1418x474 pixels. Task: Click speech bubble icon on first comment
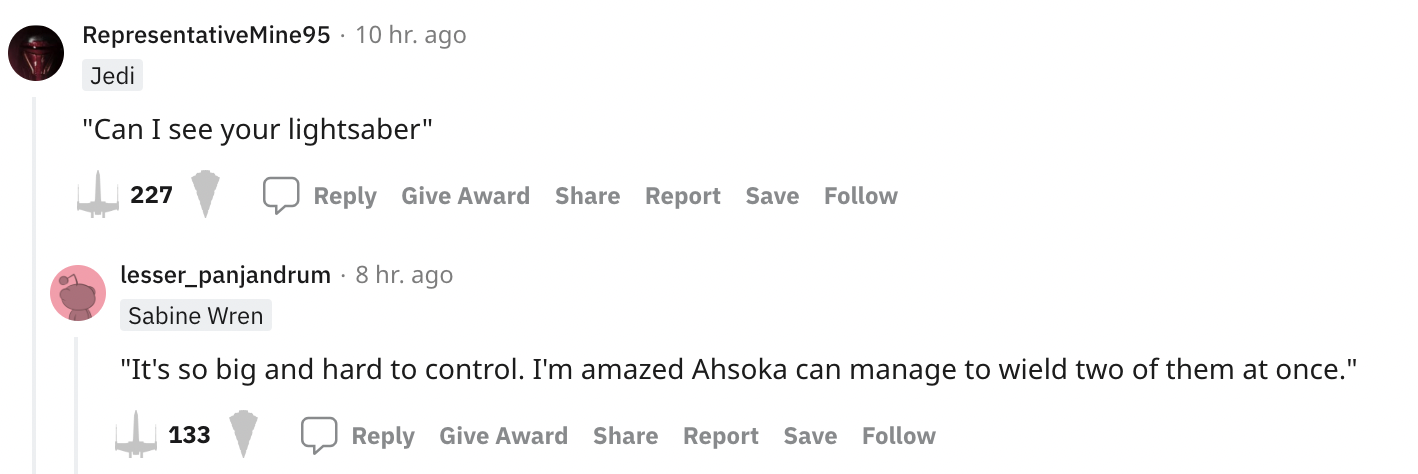click(282, 195)
